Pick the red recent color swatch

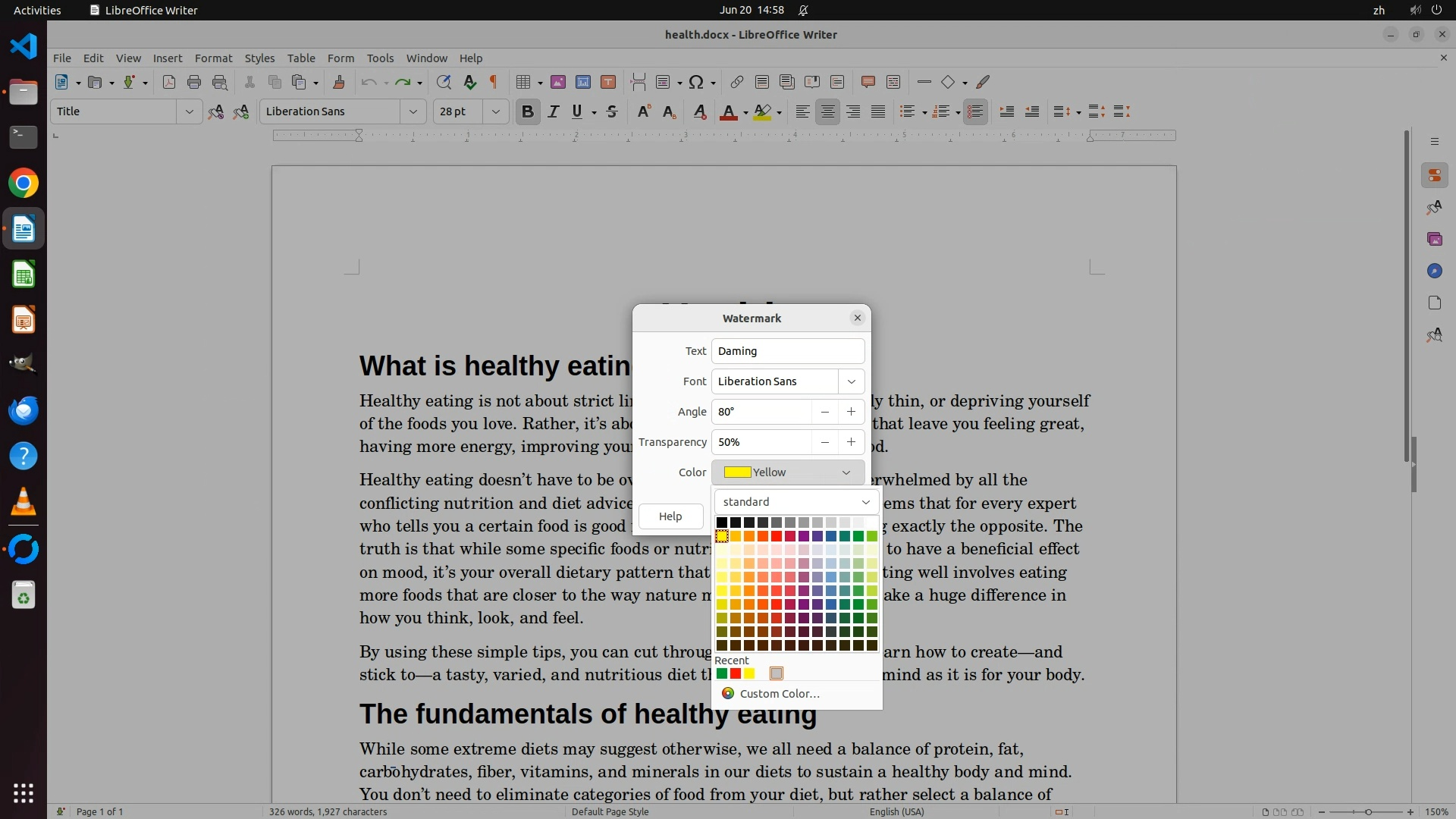pyautogui.click(x=736, y=673)
